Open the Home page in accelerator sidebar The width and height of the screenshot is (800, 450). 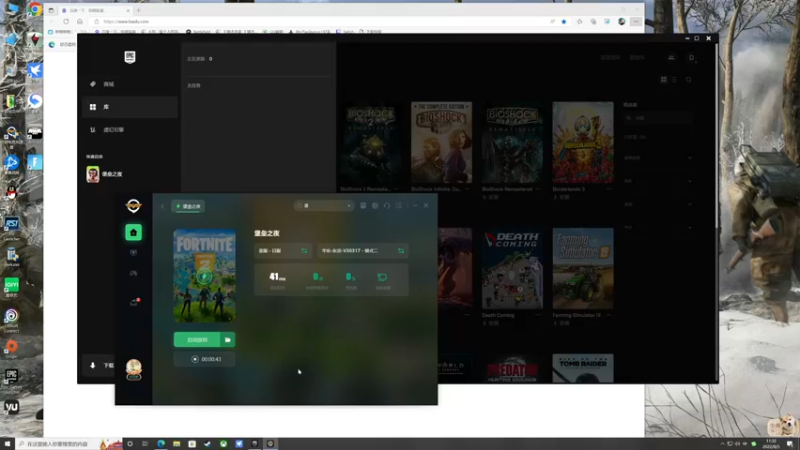point(134,232)
